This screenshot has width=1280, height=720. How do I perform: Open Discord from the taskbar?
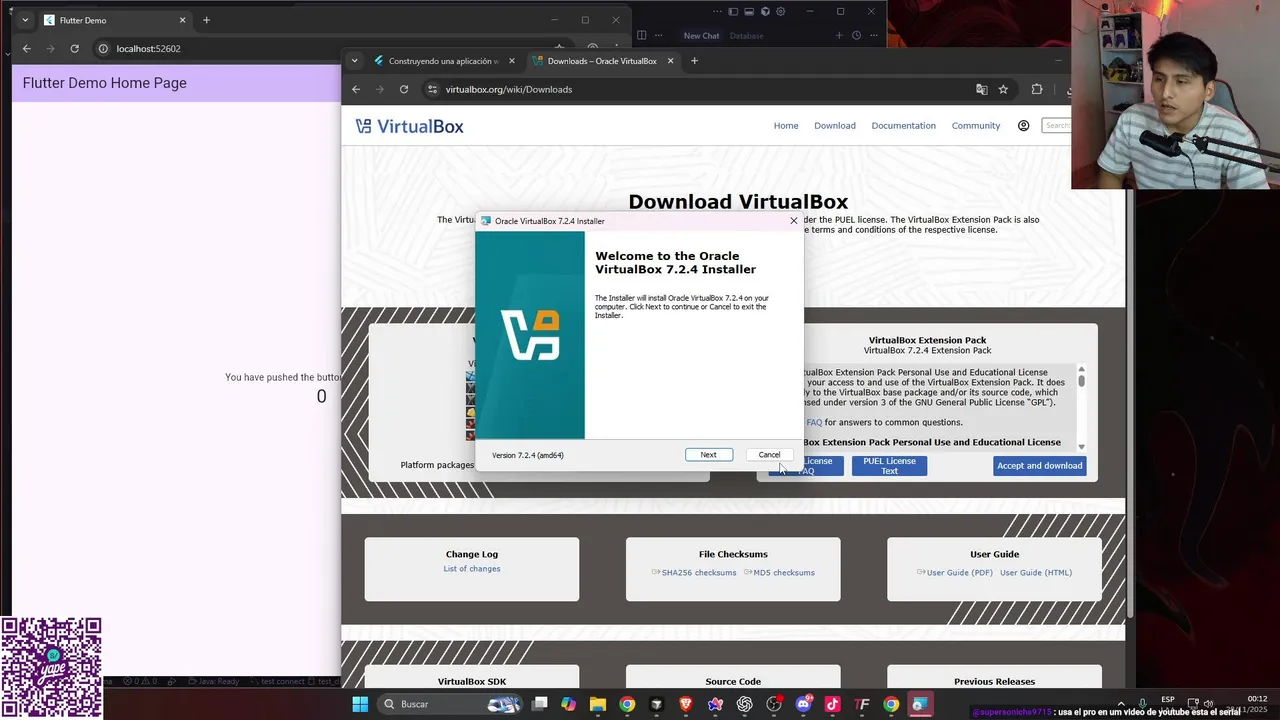(803, 704)
